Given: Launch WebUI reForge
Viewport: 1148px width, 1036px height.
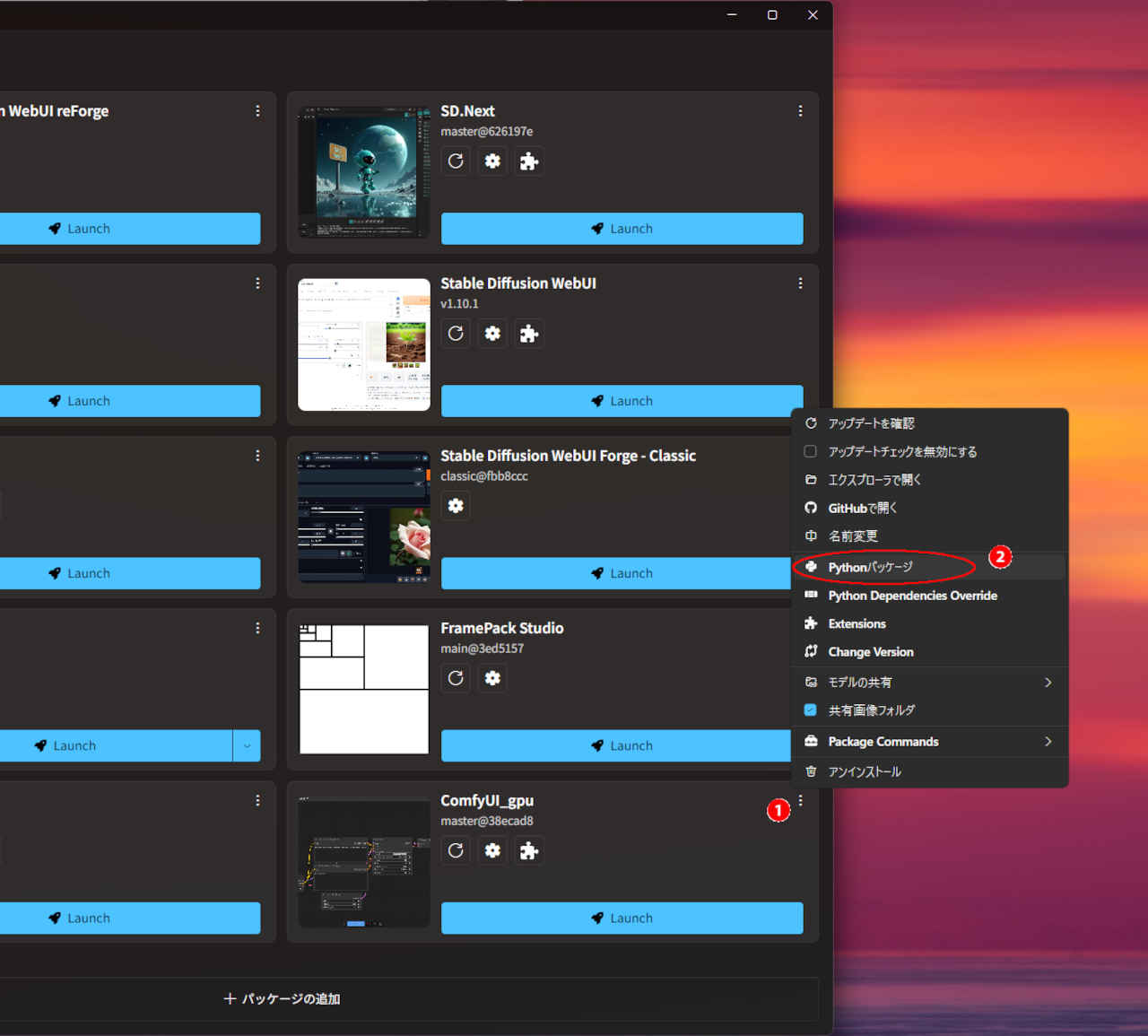Looking at the screenshot, I should (130, 229).
